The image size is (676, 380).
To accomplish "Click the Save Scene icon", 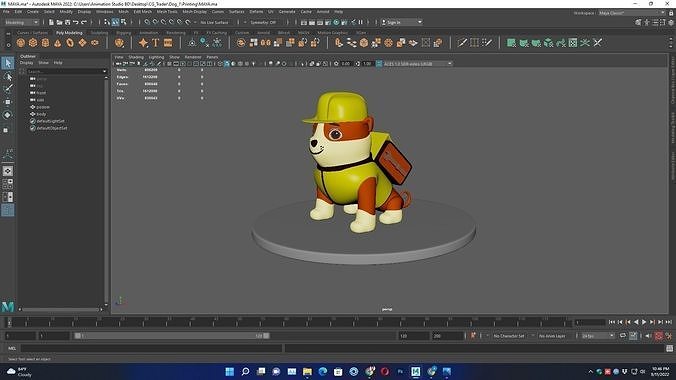I will [x=67, y=22].
